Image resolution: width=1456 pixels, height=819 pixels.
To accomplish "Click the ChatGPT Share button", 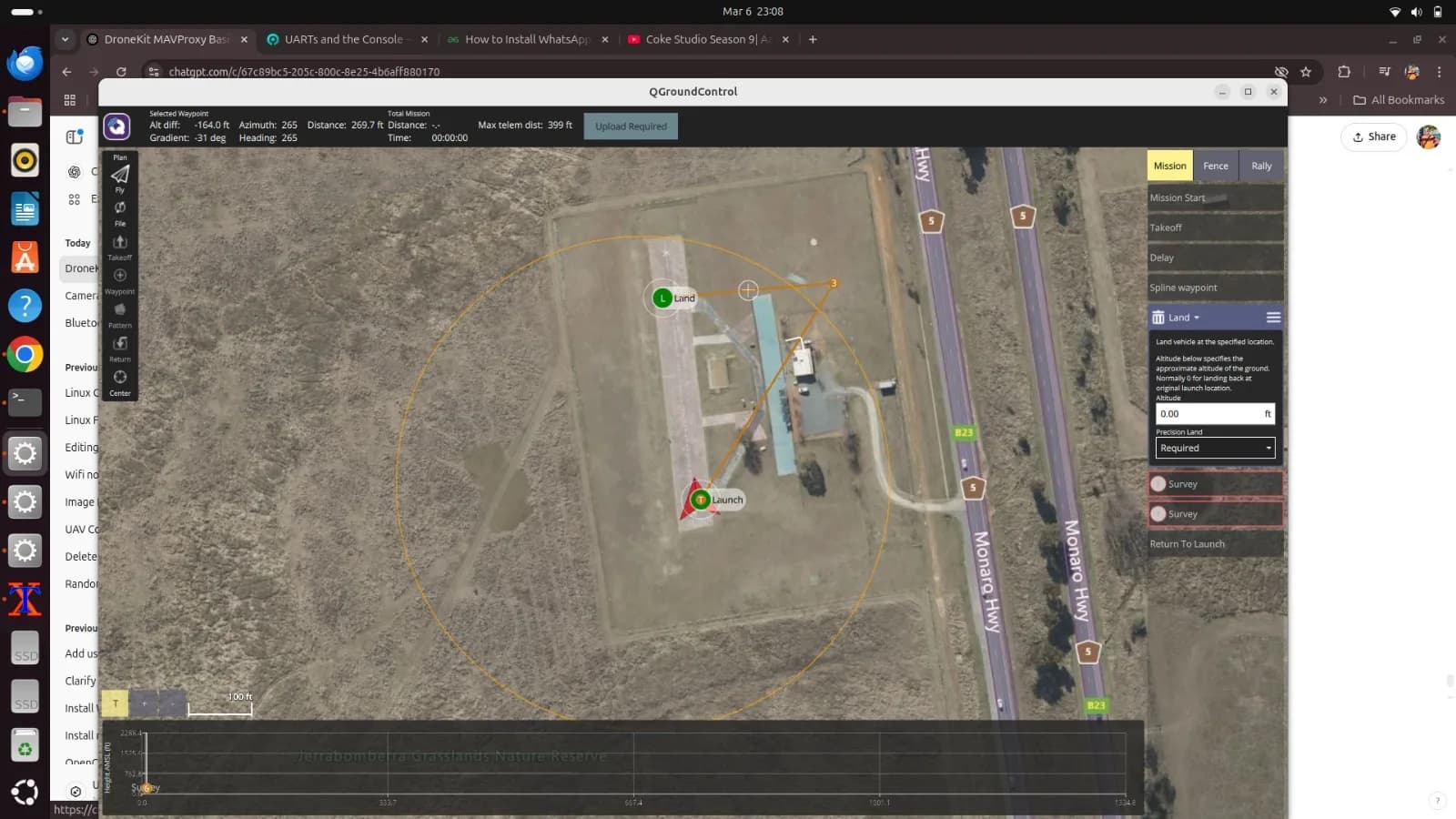I will tap(1374, 136).
